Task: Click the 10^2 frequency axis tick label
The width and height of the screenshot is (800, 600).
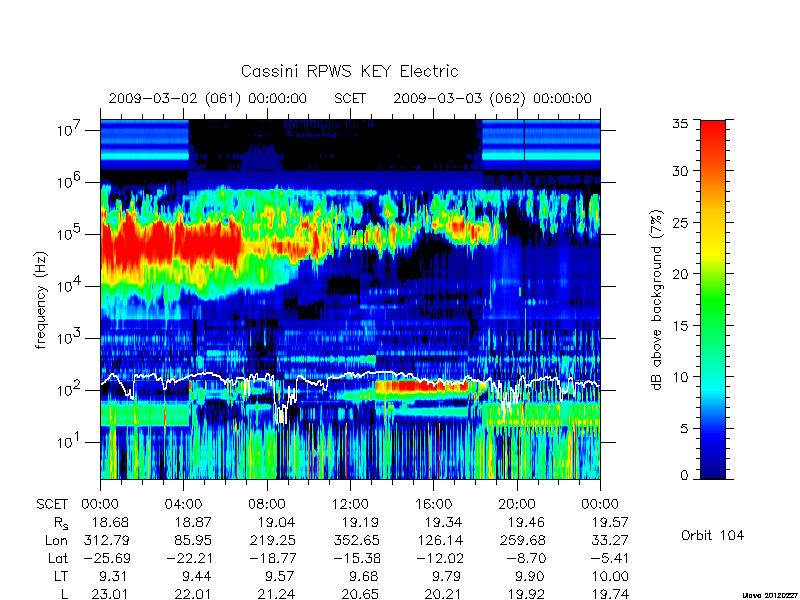Action: 70,389
